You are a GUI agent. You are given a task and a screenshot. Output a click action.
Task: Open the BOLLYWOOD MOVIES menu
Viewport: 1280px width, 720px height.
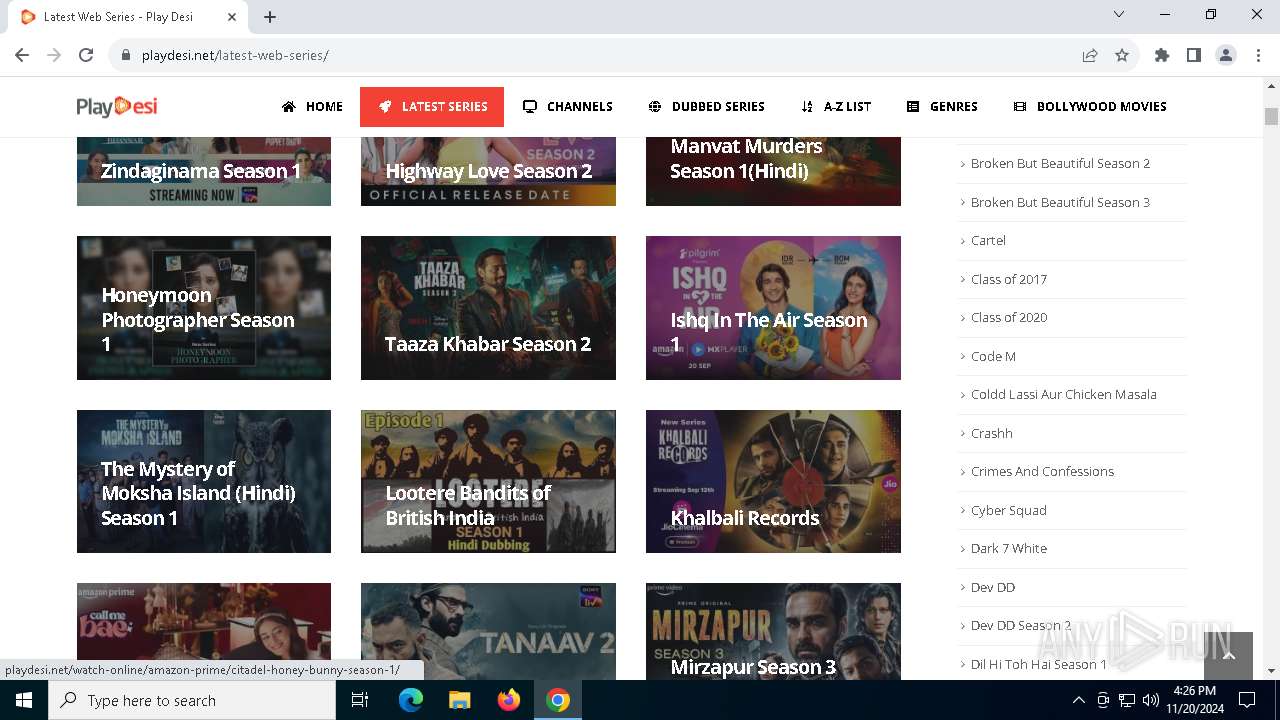pyautogui.click(x=1090, y=106)
